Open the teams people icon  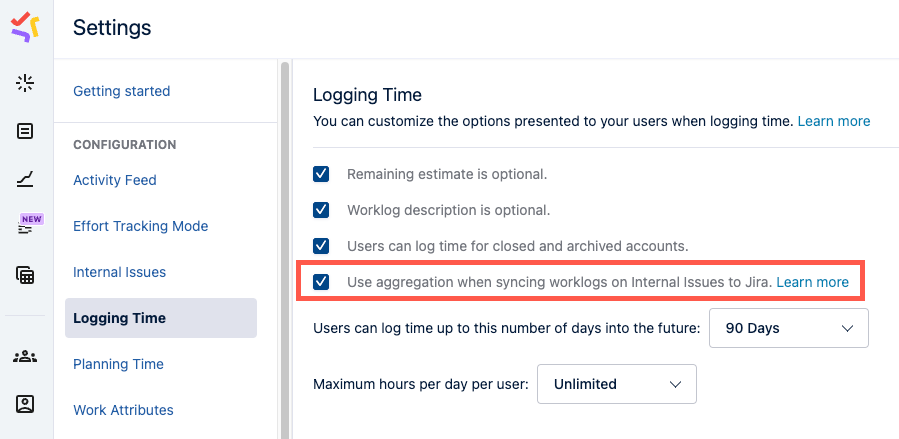tap(25, 356)
